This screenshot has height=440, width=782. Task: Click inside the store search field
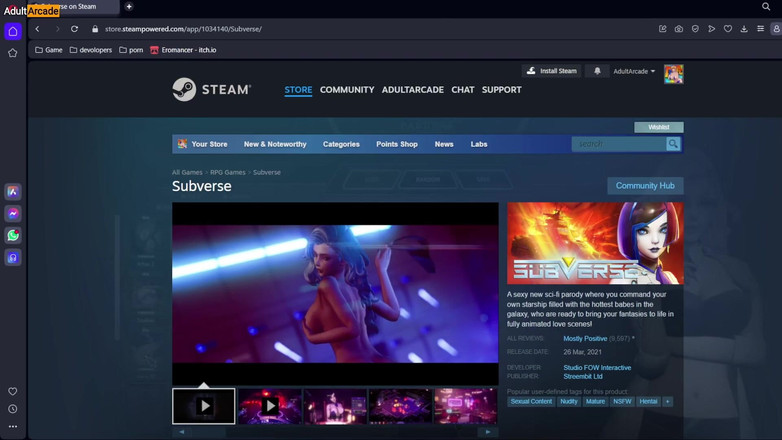coord(619,144)
